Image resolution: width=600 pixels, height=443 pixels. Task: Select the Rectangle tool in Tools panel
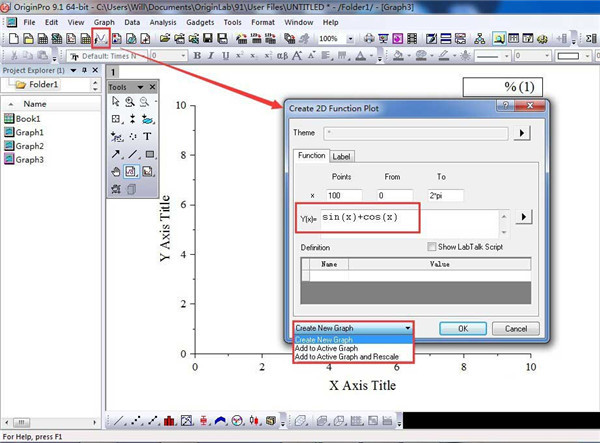click(x=149, y=153)
